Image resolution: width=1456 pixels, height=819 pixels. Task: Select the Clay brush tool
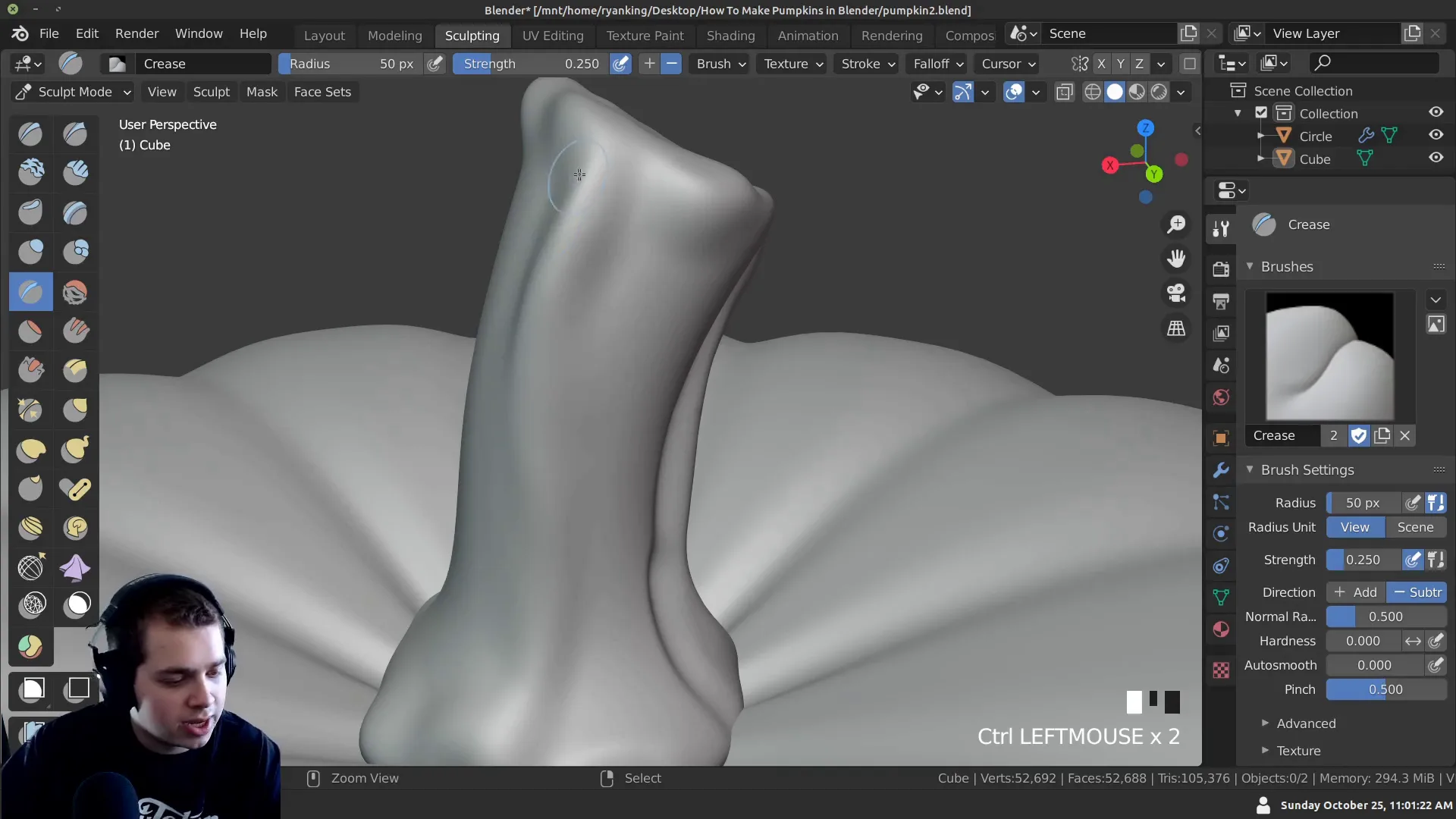[31, 173]
